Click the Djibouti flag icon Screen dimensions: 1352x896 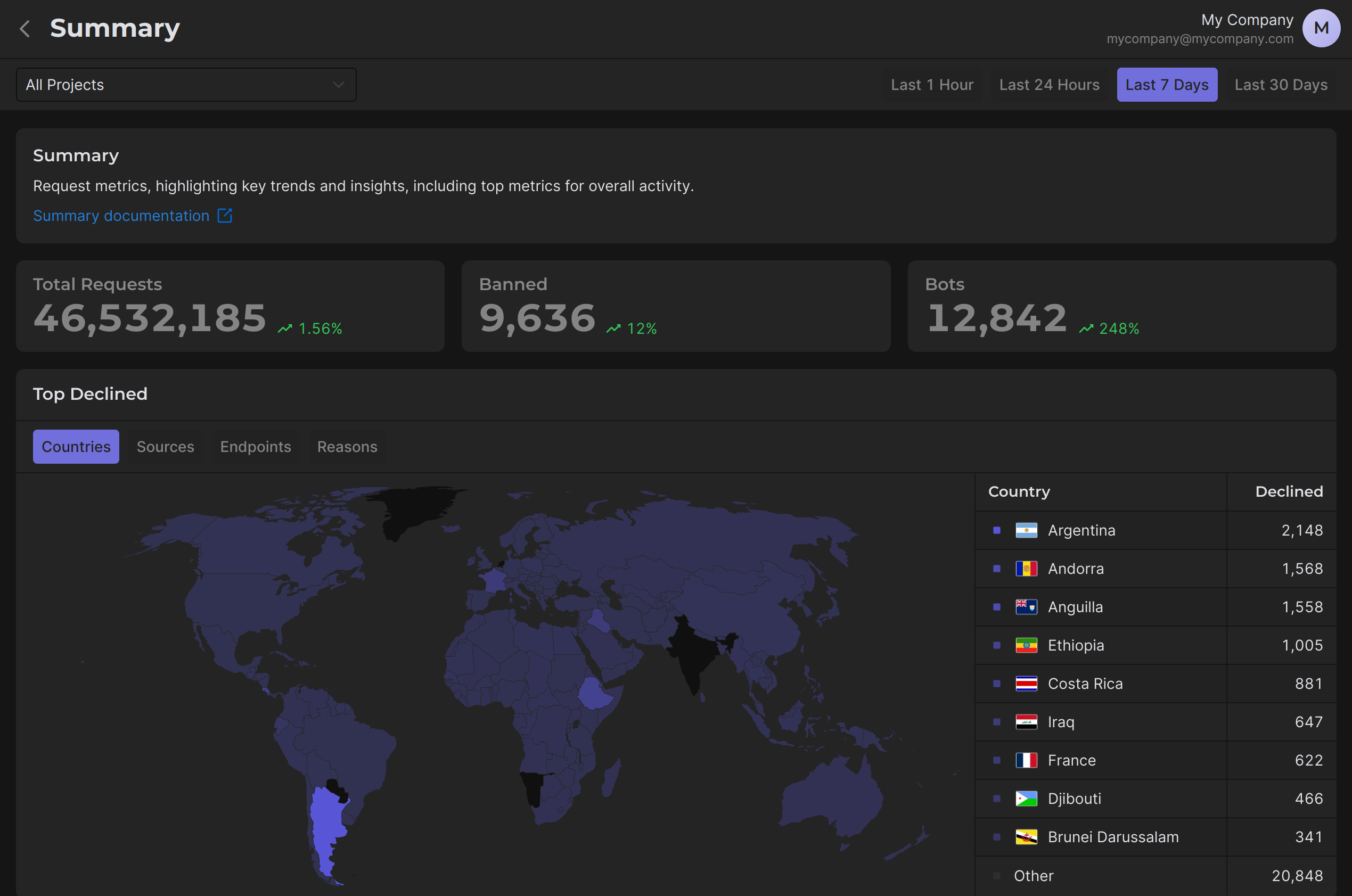[x=1026, y=798]
